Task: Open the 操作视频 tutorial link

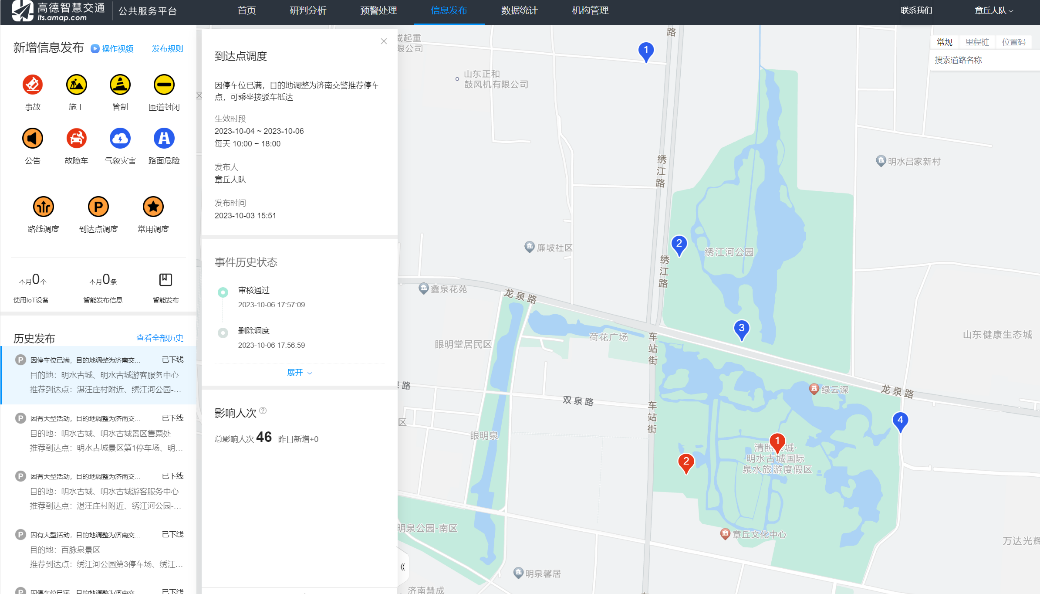Action: [117, 48]
